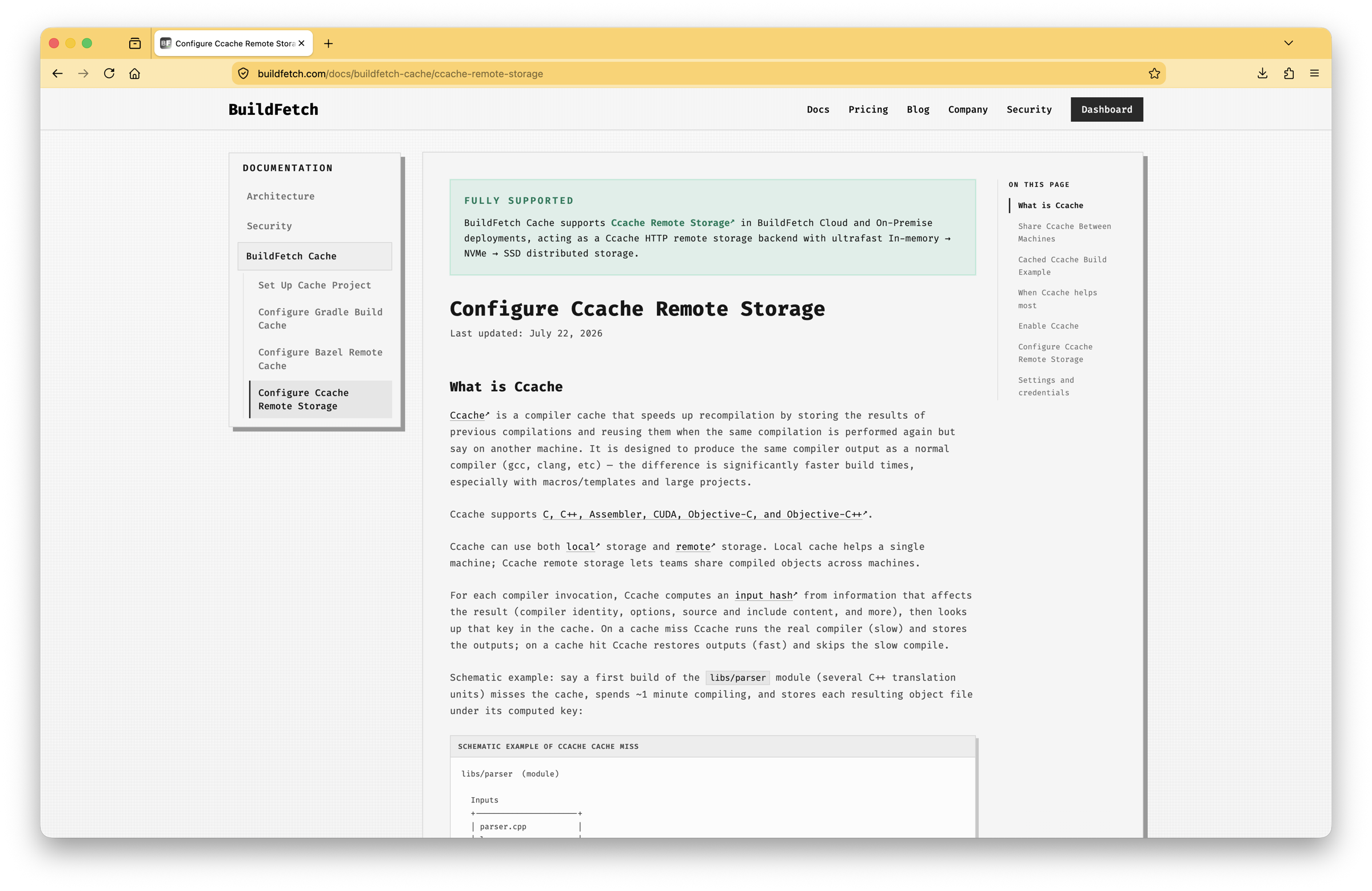The image size is (1372, 891).
Task: Click the BF favicon on the tab
Action: pos(165,43)
